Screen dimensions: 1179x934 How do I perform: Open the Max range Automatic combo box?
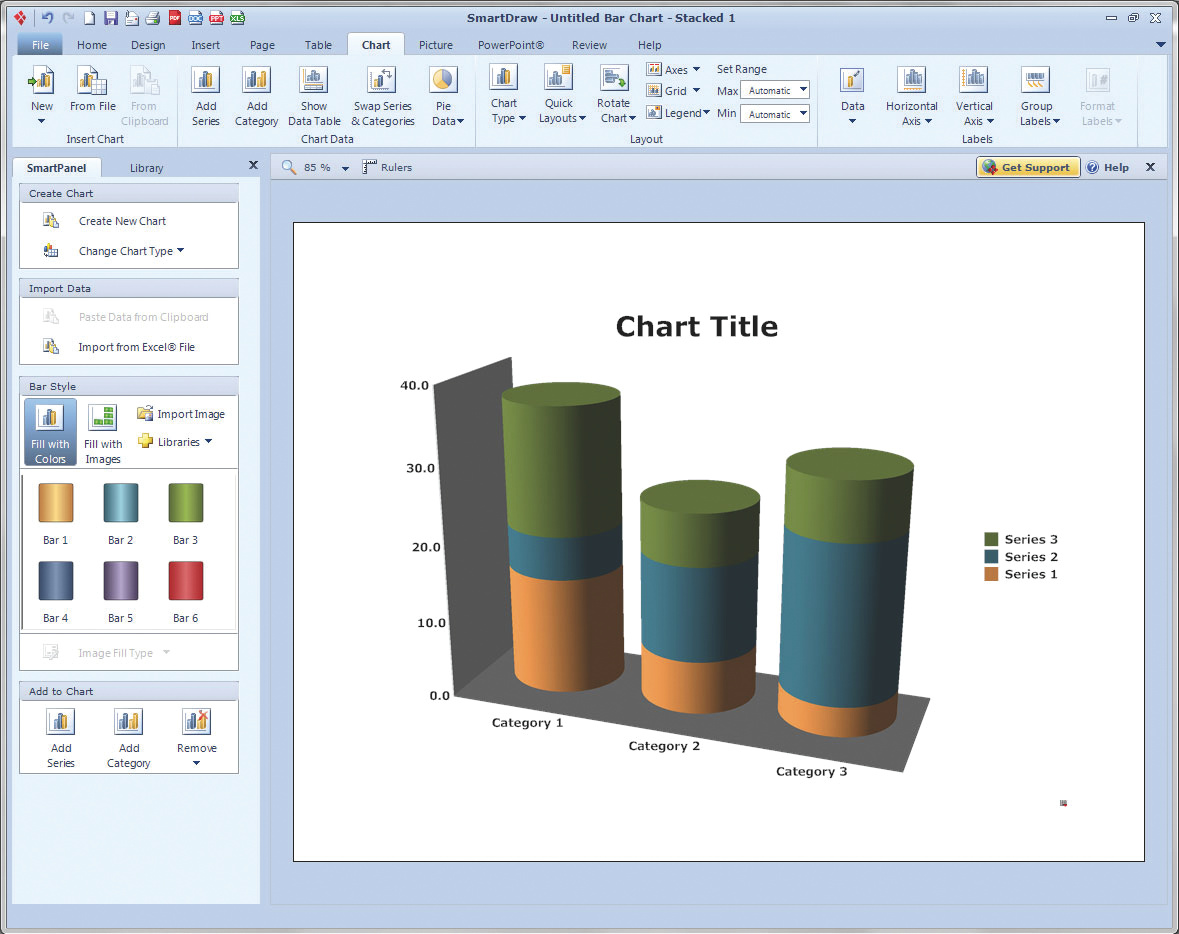click(x=775, y=90)
